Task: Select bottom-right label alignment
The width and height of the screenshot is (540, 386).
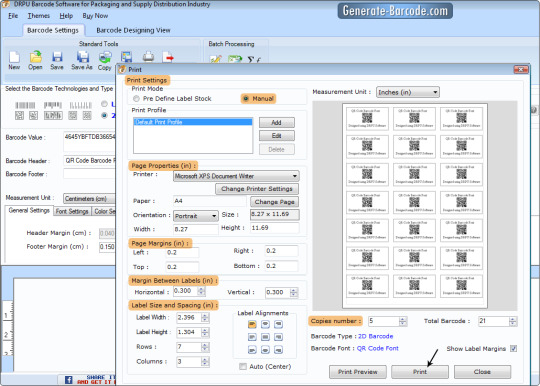Action: pyautogui.click(x=278, y=350)
